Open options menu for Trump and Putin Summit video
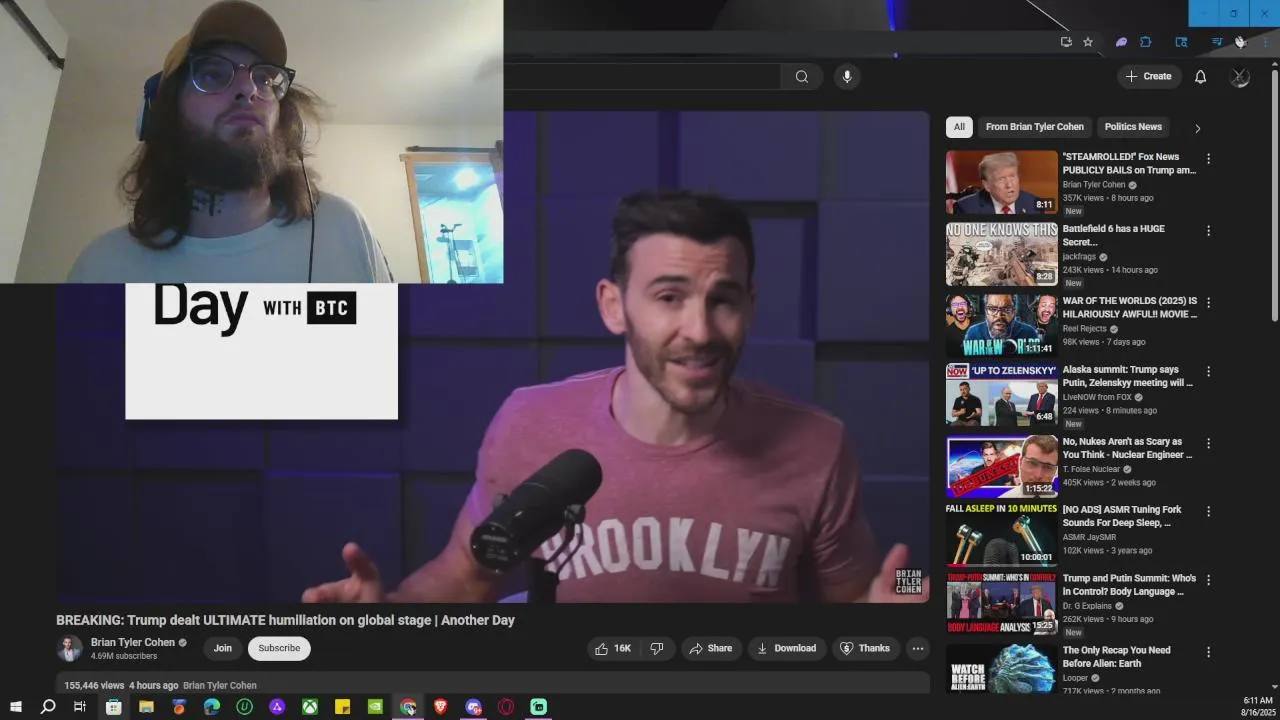The height and width of the screenshot is (720, 1280). (1208, 580)
